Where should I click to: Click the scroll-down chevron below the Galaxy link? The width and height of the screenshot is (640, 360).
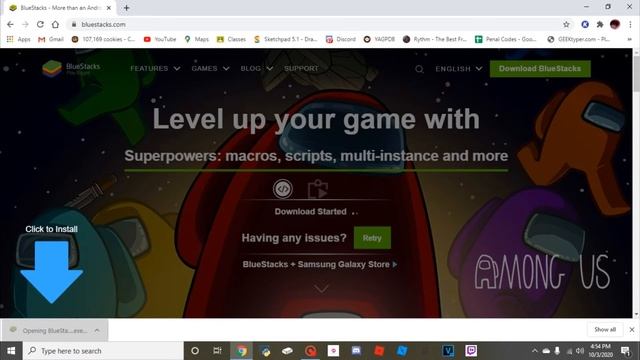click(322, 289)
